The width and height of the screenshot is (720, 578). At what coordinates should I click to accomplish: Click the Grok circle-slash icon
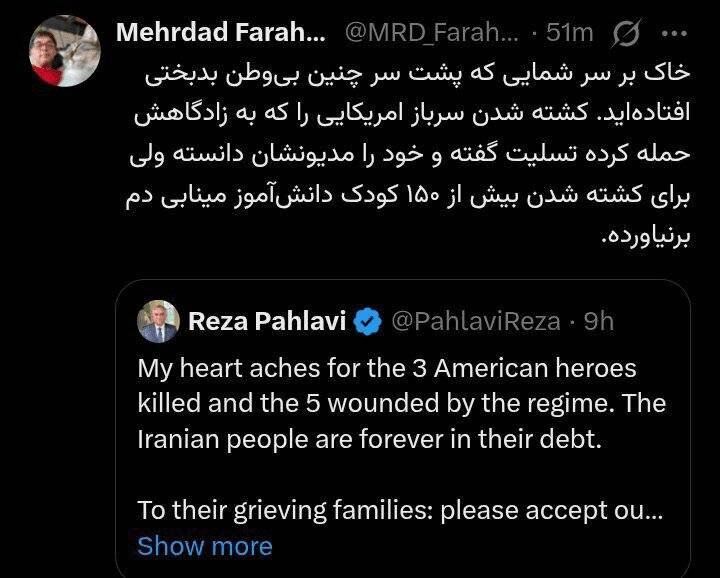[628, 34]
